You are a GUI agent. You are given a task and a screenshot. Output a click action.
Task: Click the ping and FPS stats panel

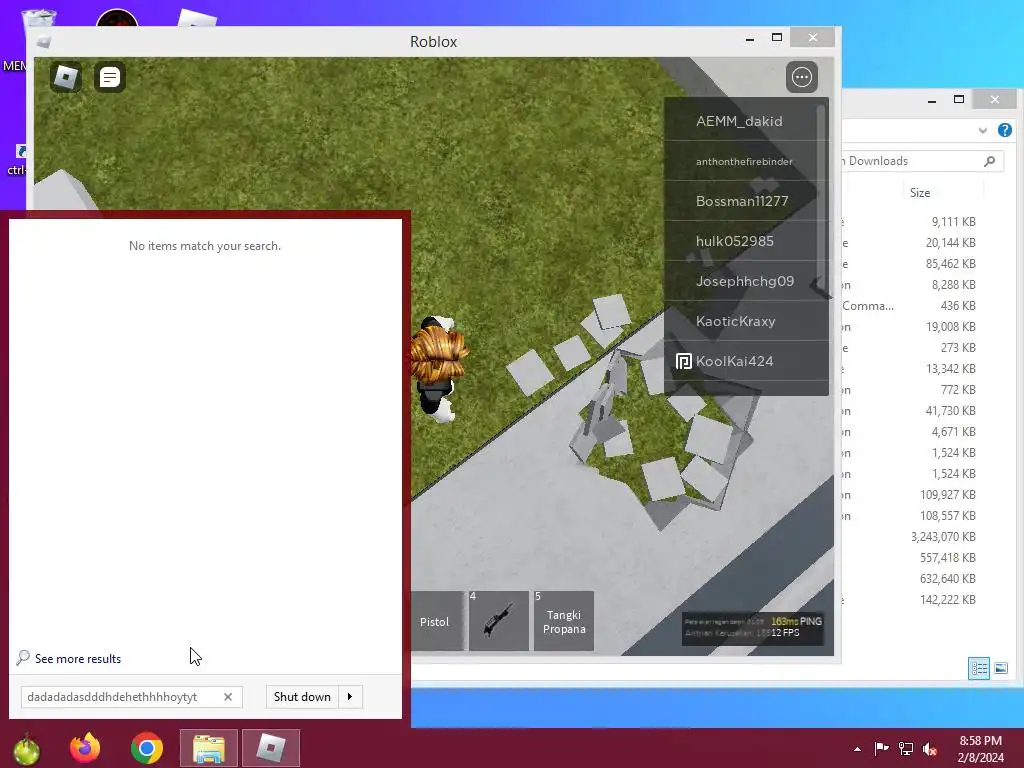753,628
